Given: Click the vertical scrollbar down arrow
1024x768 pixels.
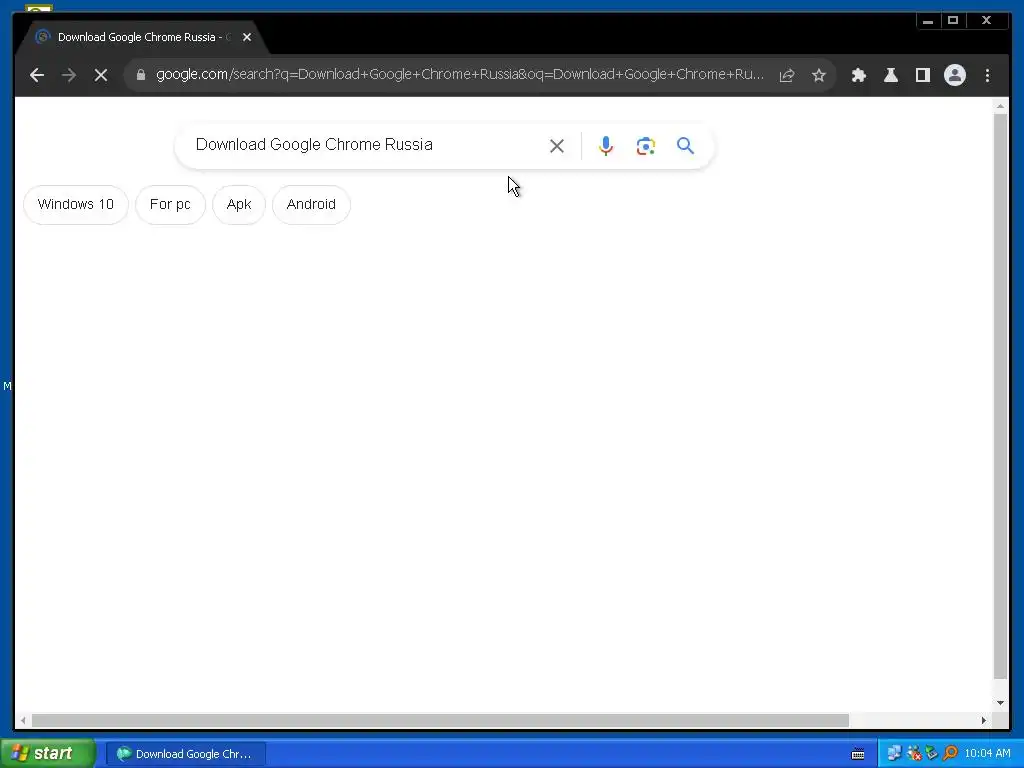Looking at the screenshot, I should click(1000, 703).
